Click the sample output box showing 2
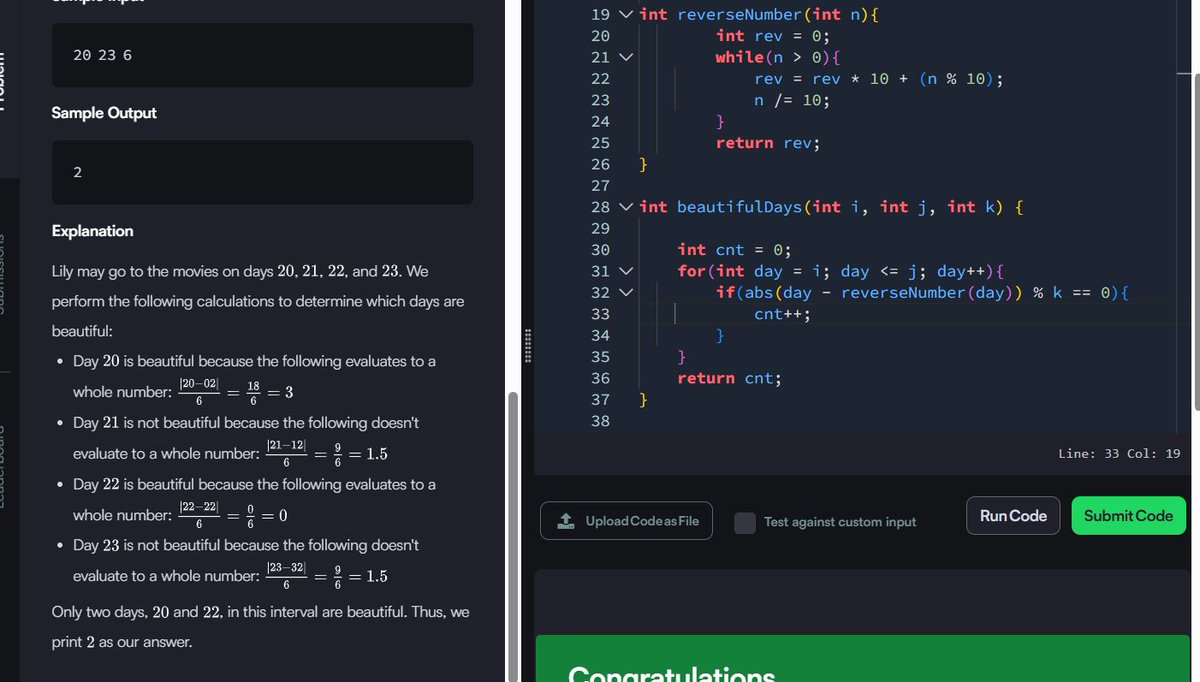The width and height of the screenshot is (1200, 682). coord(262,173)
